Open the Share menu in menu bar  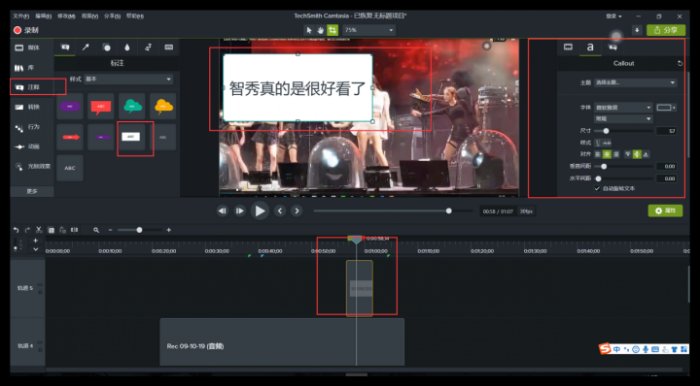coord(112,16)
